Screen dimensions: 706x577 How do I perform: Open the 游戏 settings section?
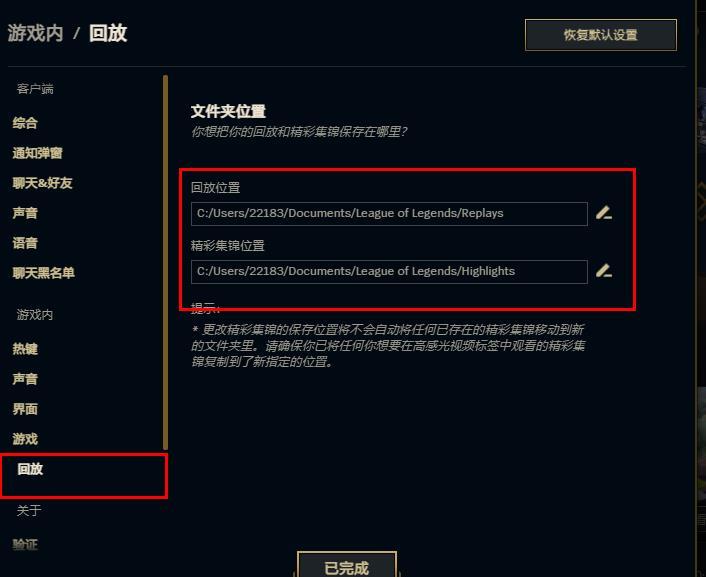click(x=25, y=439)
